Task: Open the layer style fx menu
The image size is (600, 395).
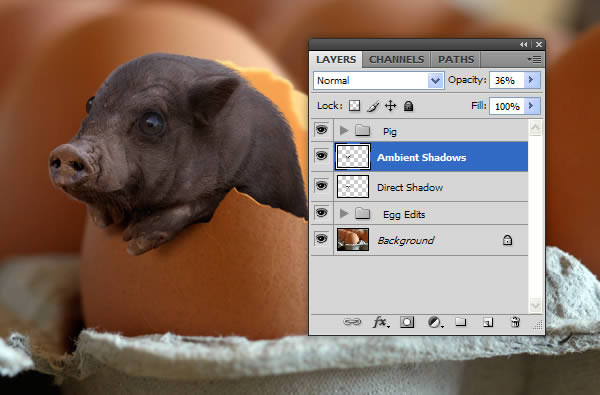Action: (x=381, y=322)
